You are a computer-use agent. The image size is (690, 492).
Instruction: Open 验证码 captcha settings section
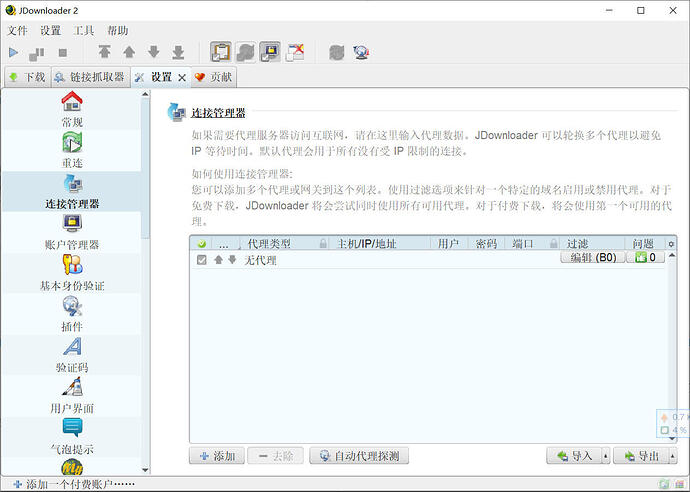72,355
